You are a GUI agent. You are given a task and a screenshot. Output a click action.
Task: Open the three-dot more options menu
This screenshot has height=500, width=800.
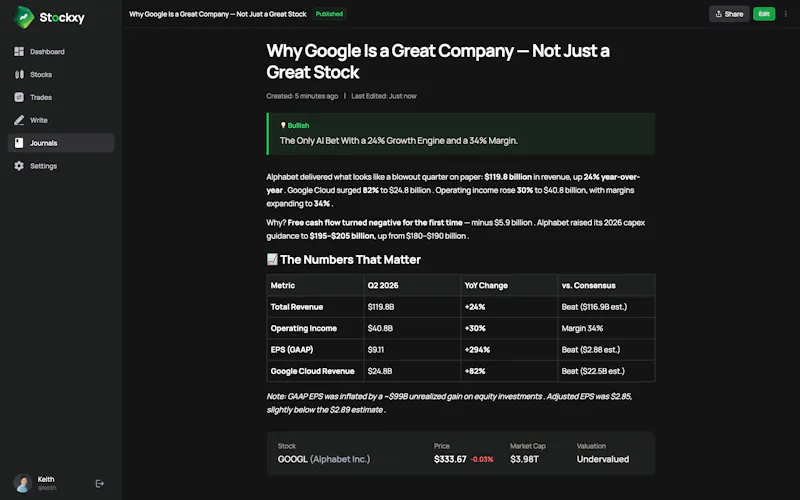pyautogui.click(x=785, y=14)
